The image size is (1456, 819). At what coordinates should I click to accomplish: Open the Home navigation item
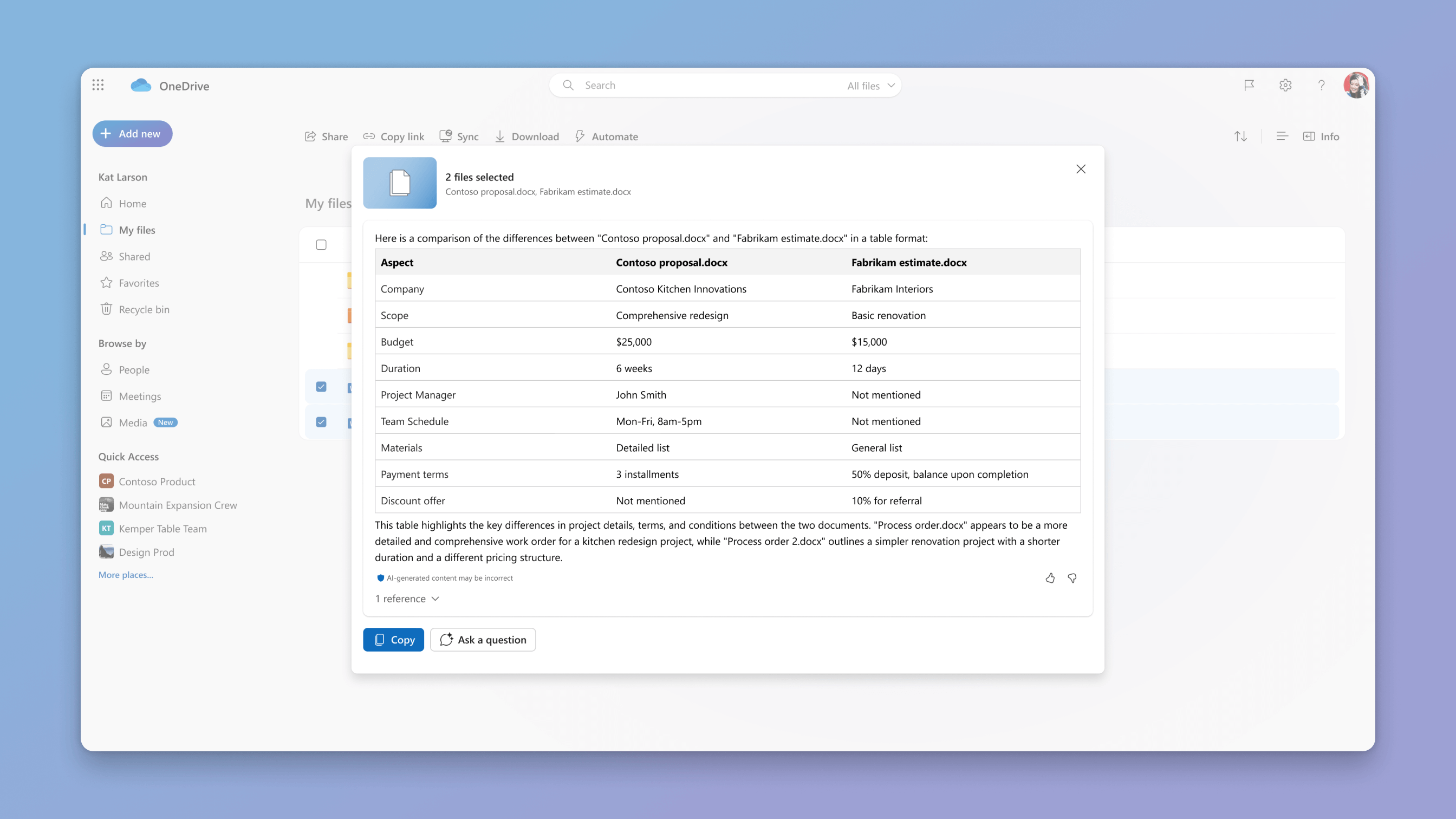[x=133, y=203]
